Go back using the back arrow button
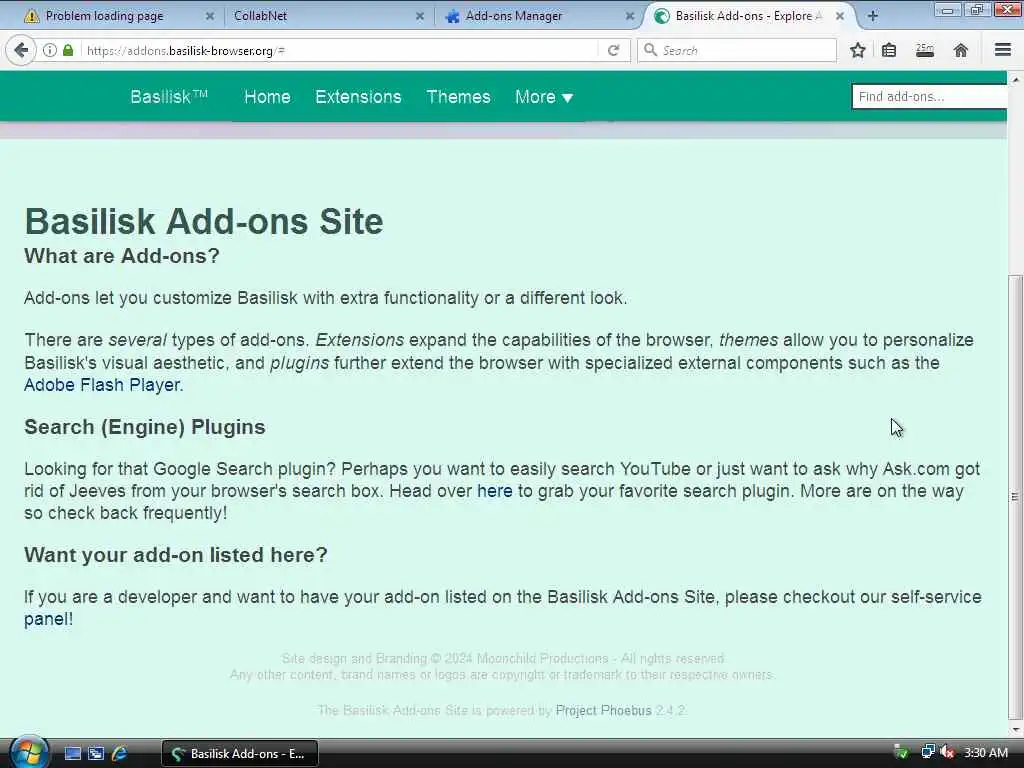 pos(21,50)
